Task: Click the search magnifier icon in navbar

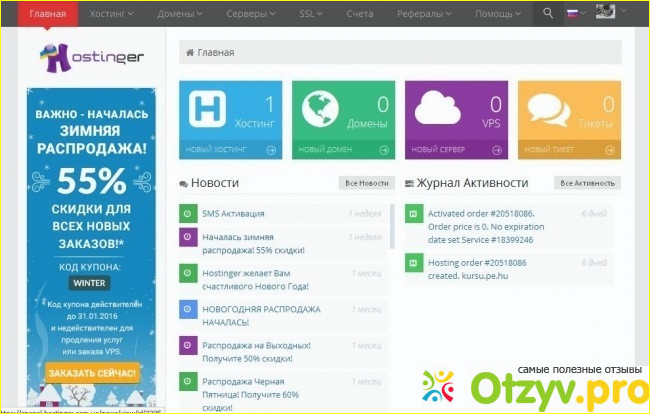Action: pyautogui.click(x=547, y=14)
